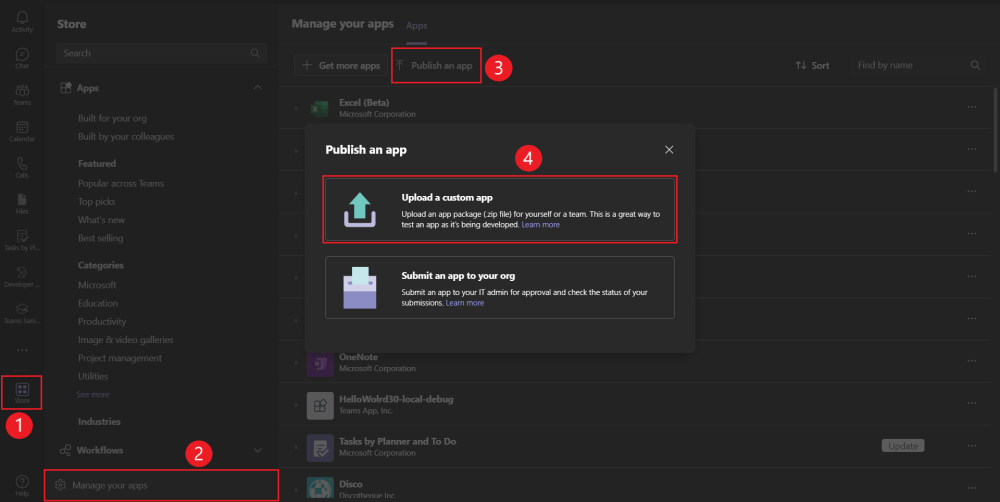The image size is (1000, 502).
Task: Open the Help icon in sidebar
Action: [x=22, y=485]
